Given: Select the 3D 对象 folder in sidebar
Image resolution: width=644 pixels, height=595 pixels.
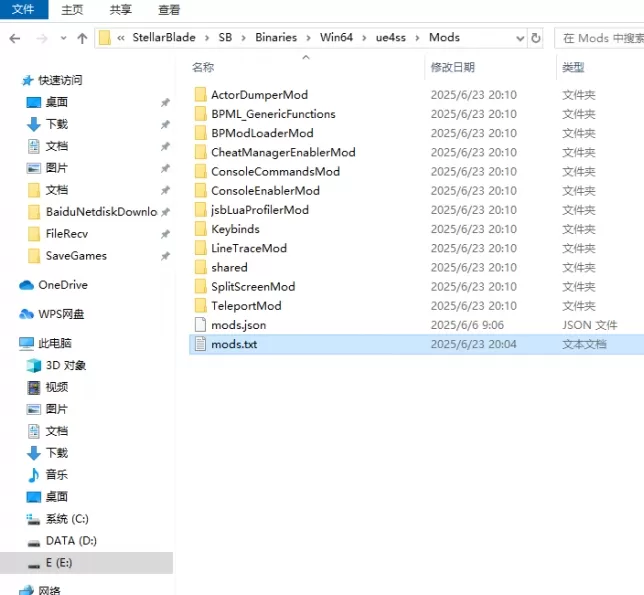Looking at the screenshot, I should click(65, 365).
